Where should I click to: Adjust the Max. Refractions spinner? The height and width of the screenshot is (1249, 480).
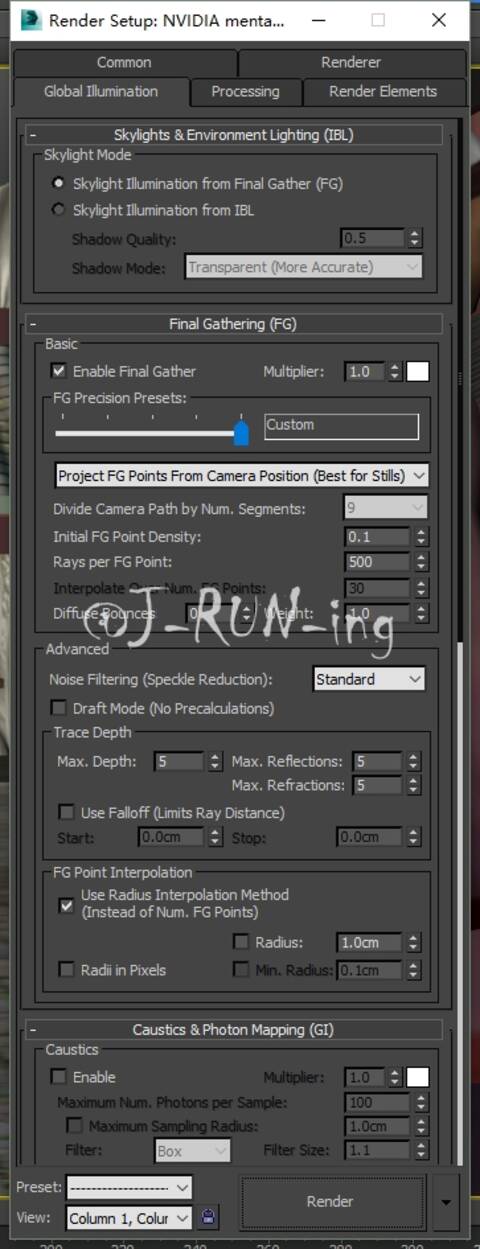tap(414, 785)
